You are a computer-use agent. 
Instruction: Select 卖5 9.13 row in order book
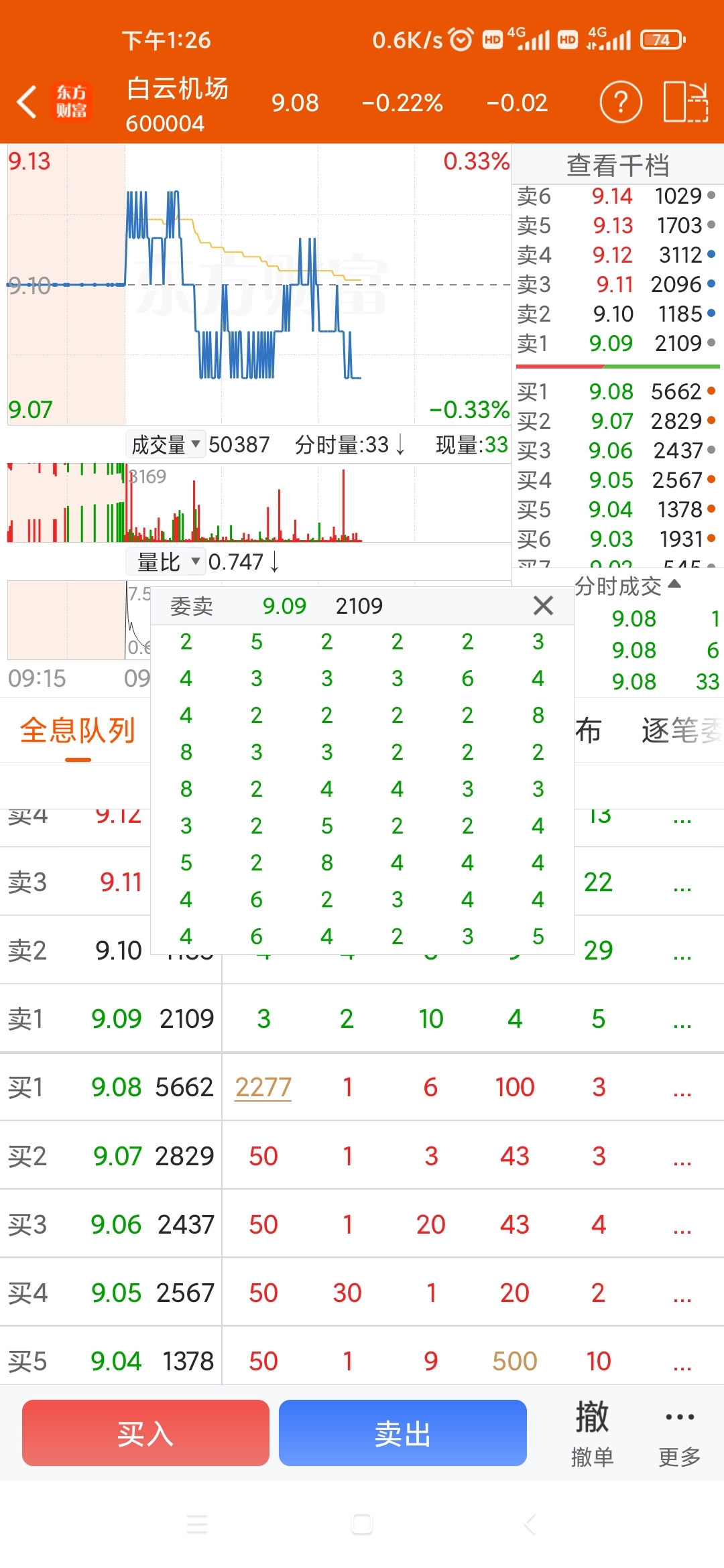(617, 225)
